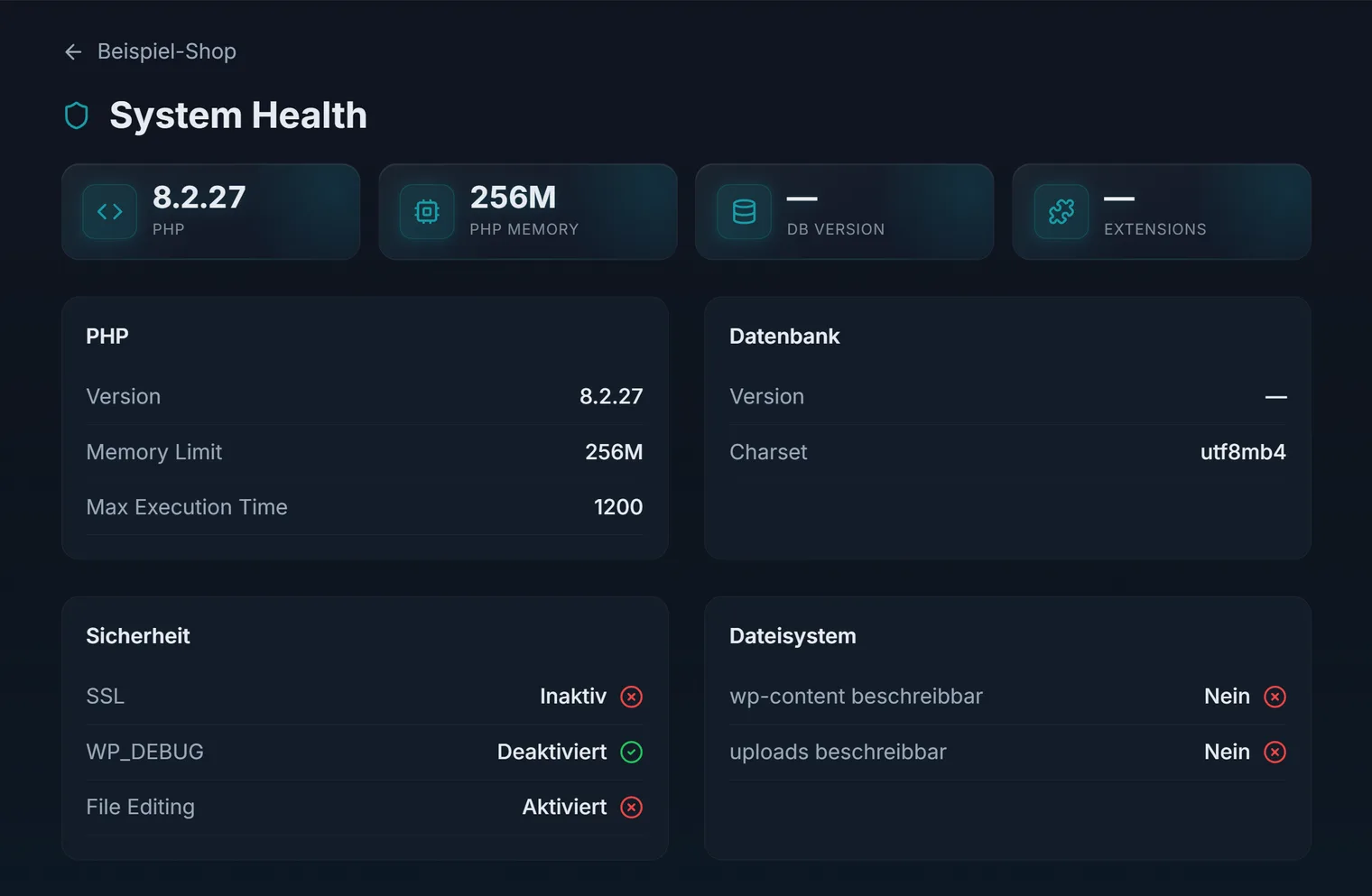Click the red X icon for wp-content beschreibbar
Image resolution: width=1372 pixels, height=896 pixels.
(1275, 697)
